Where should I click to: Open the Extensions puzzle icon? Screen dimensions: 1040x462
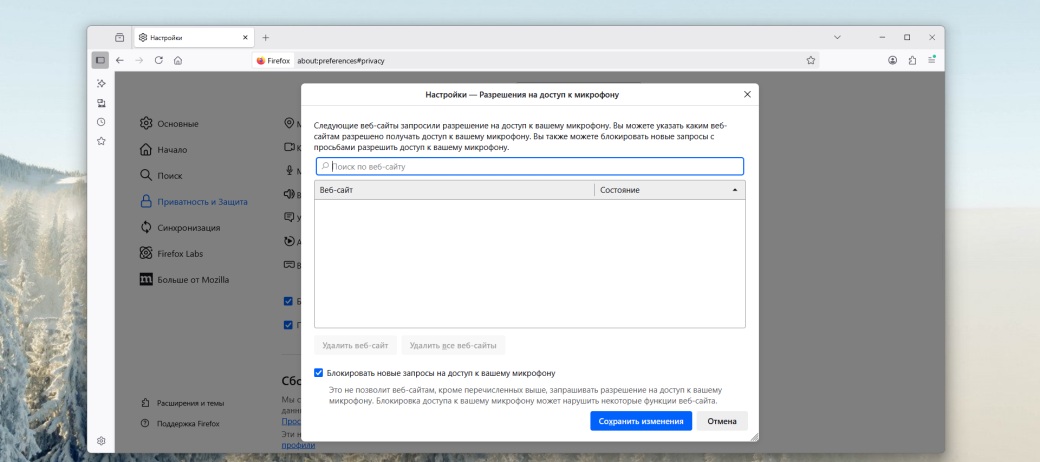[x=912, y=60]
